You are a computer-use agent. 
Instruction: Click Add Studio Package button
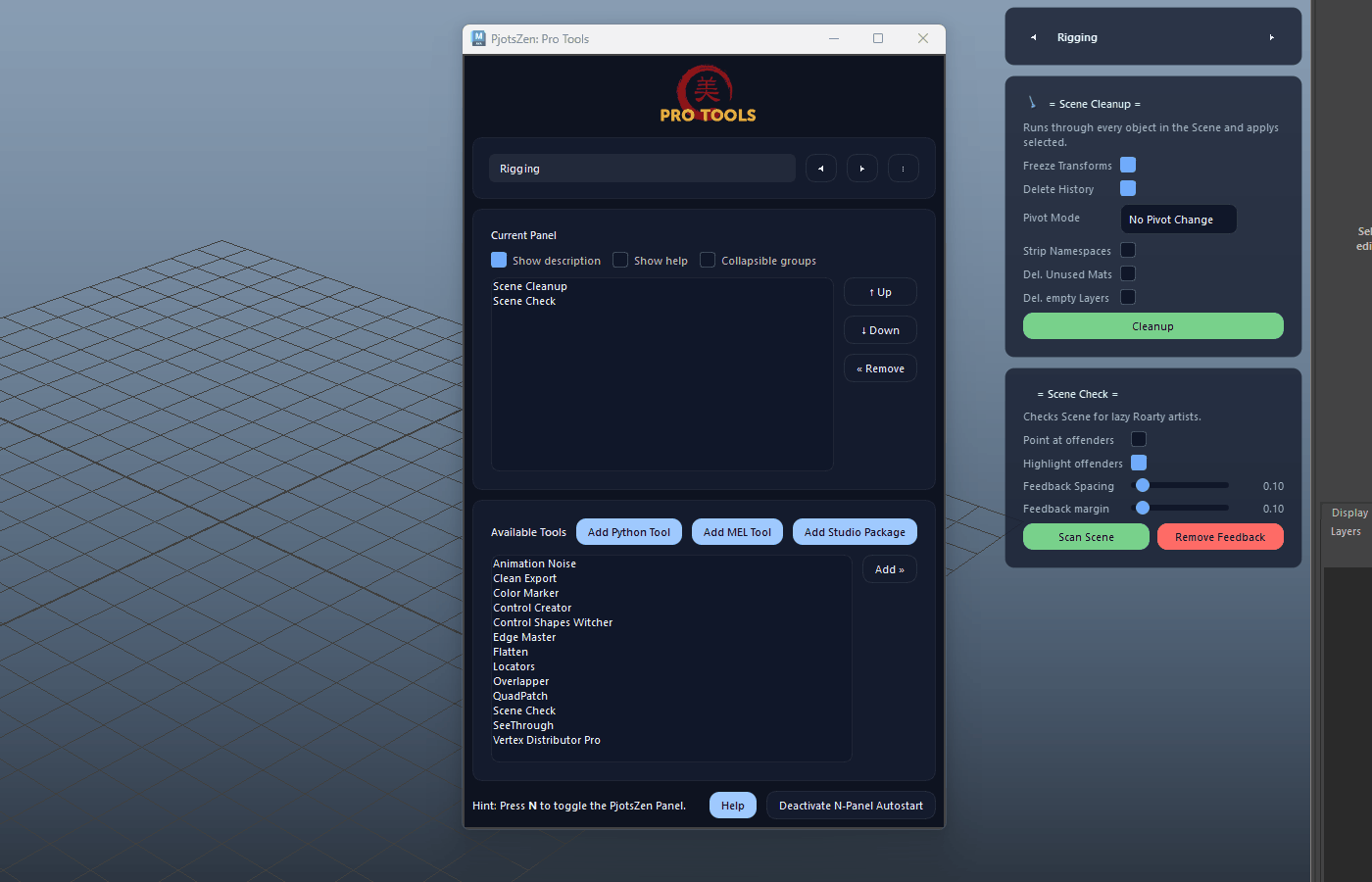[x=855, y=532]
